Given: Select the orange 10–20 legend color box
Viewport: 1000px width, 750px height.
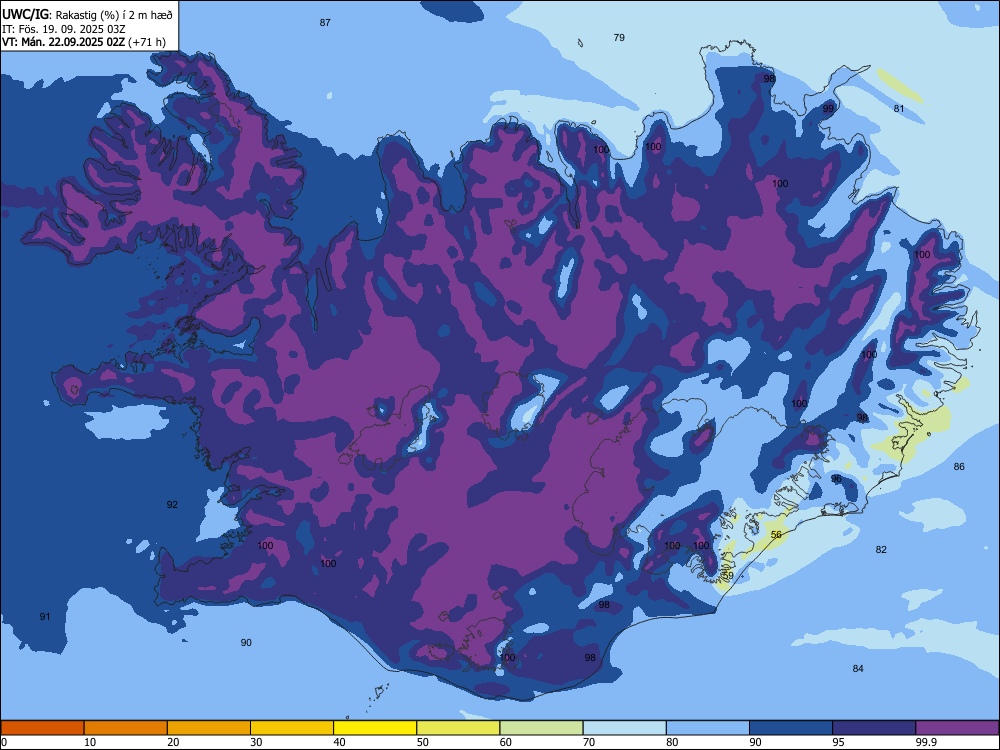Looking at the screenshot, I should 126,728.
